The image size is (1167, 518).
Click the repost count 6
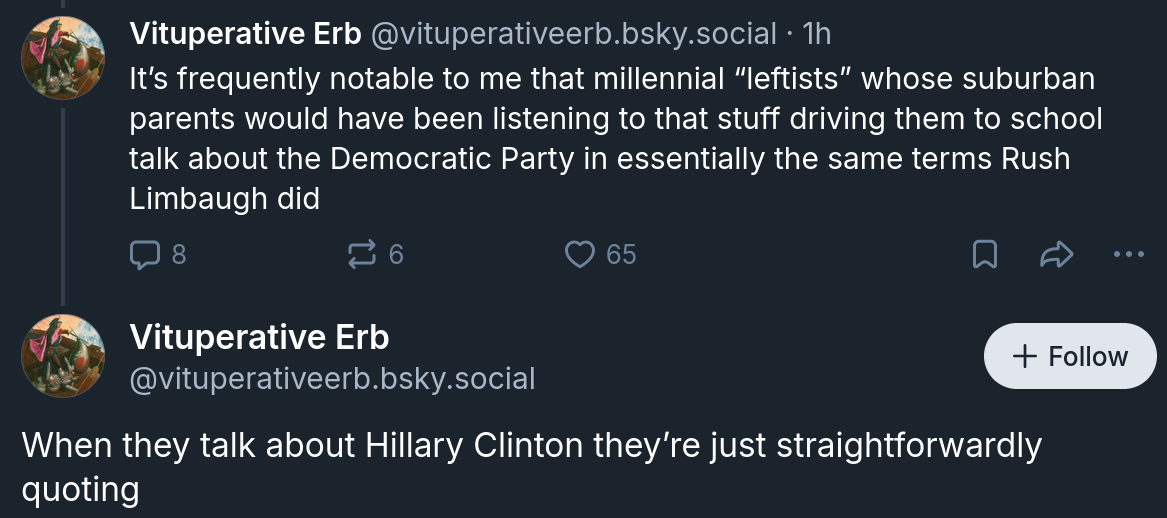pos(396,255)
